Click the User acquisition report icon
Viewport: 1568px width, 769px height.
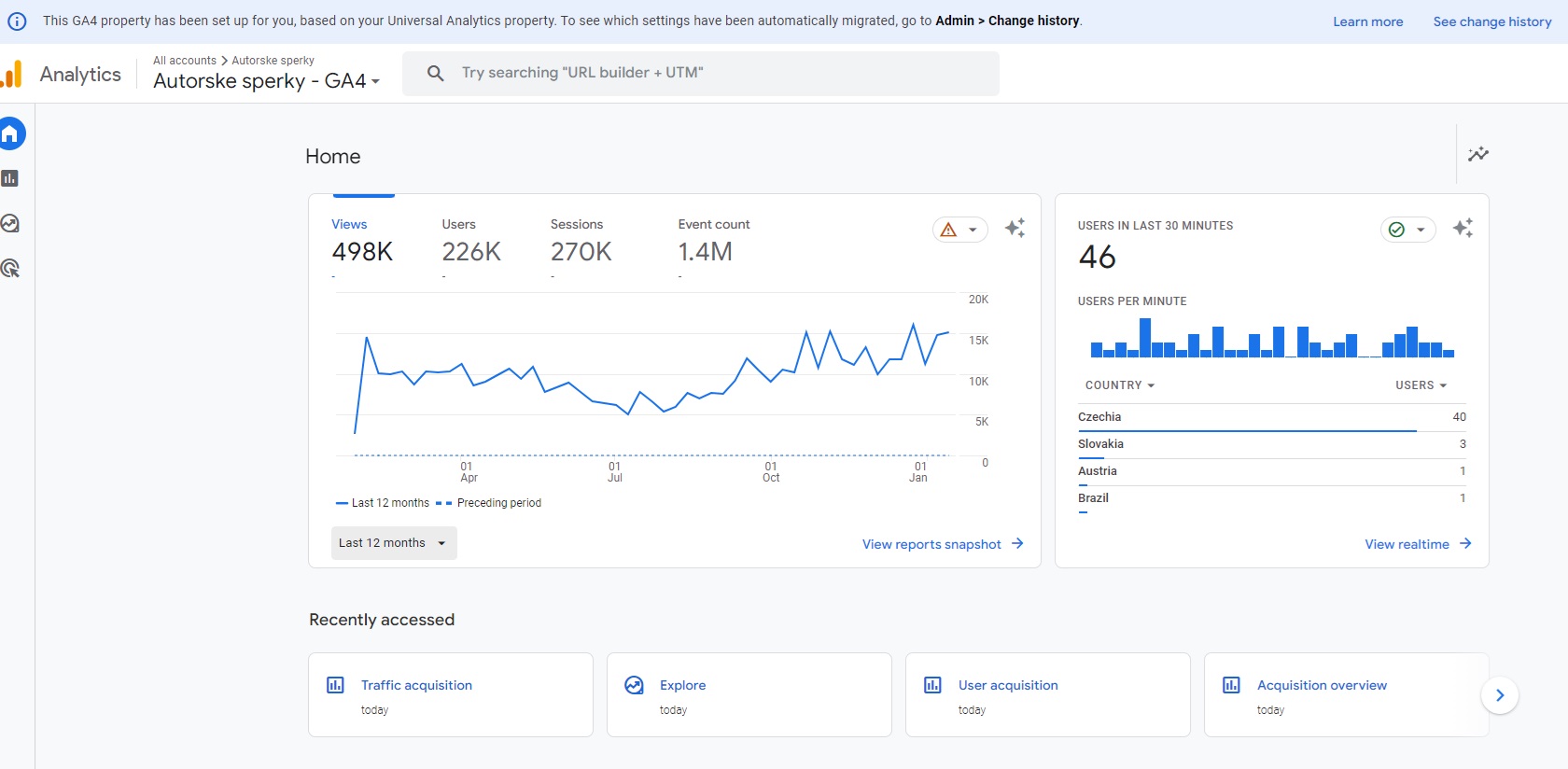tap(932, 685)
